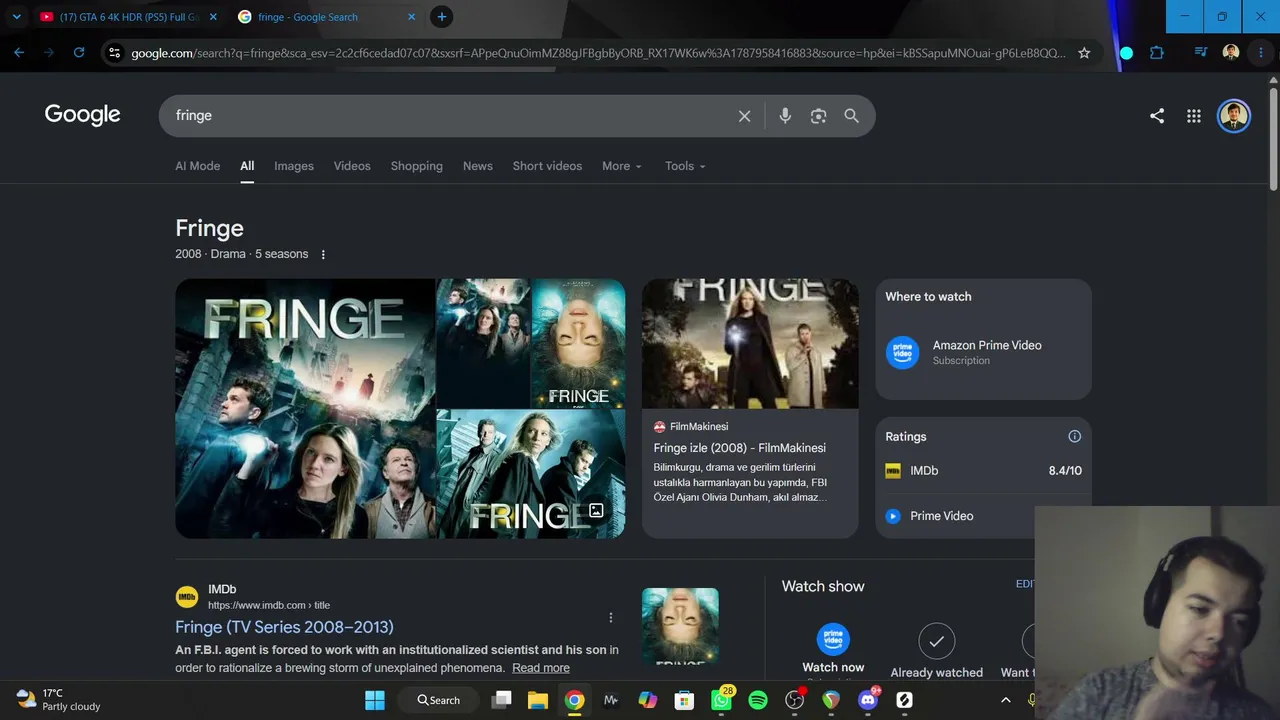Open Fringe izle (2008) FilmMakinesi link
Screen dimensions: 1280x720
[x=740, y=448]
